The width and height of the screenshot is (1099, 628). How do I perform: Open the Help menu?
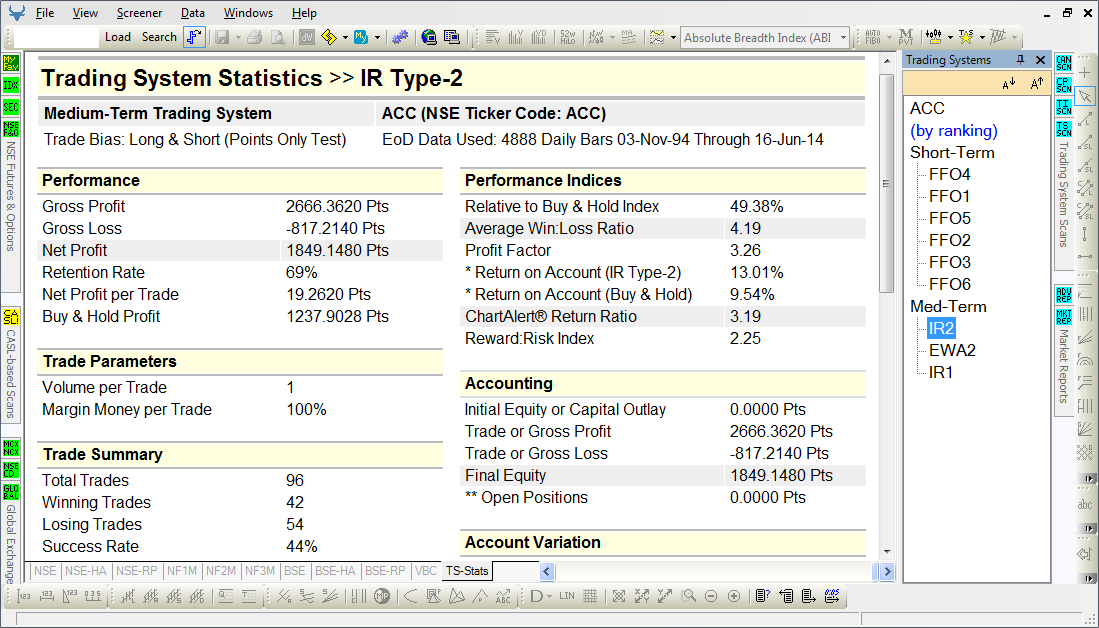point(304,13)
